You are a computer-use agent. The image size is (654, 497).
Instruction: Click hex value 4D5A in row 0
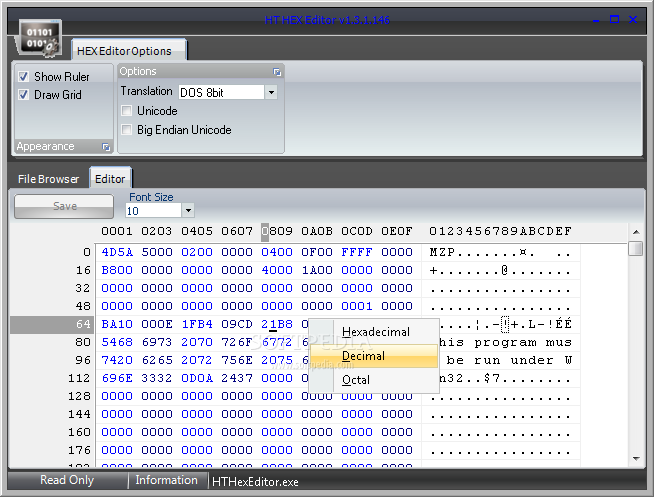(x=117, y=252)
